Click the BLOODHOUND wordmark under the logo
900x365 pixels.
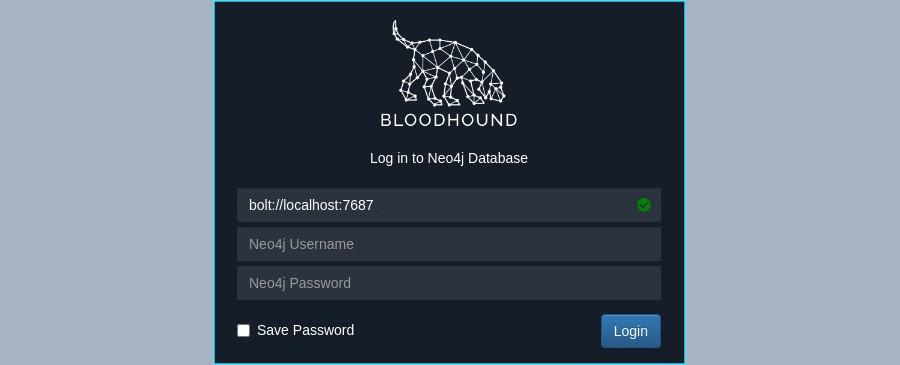(x=449, y=120)
